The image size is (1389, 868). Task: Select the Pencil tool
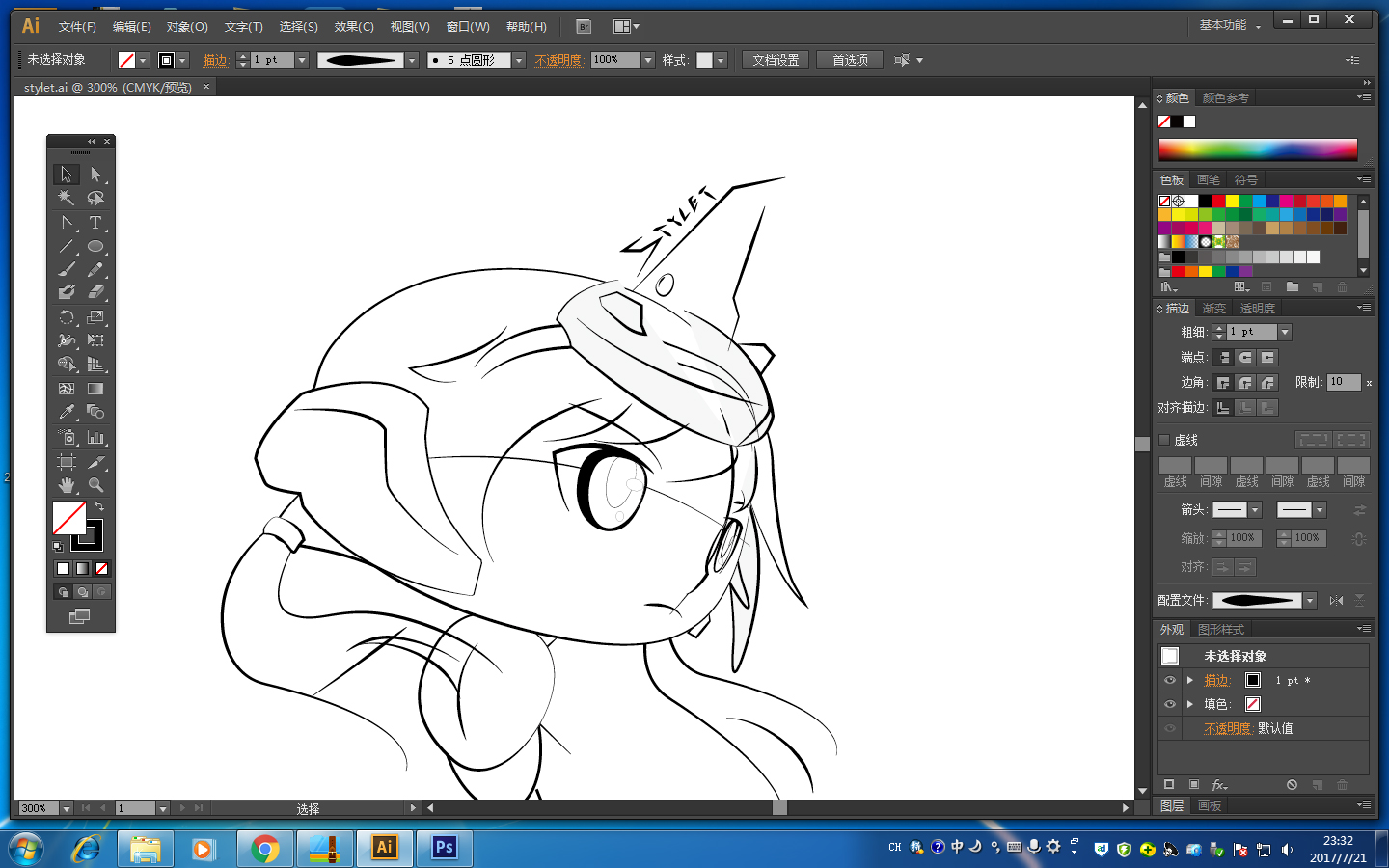click(95, 269)
